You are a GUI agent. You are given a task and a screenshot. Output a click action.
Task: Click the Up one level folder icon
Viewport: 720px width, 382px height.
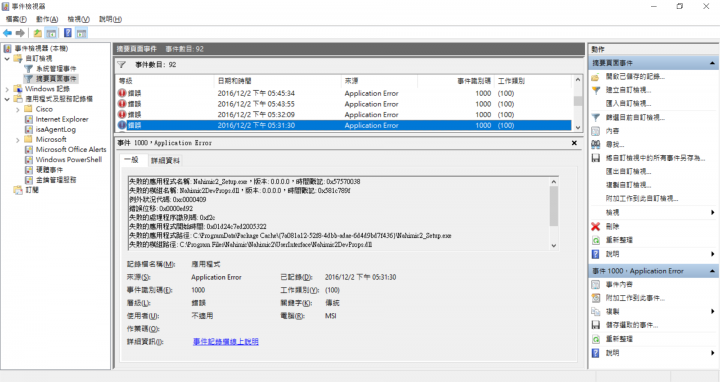(38, 33)
